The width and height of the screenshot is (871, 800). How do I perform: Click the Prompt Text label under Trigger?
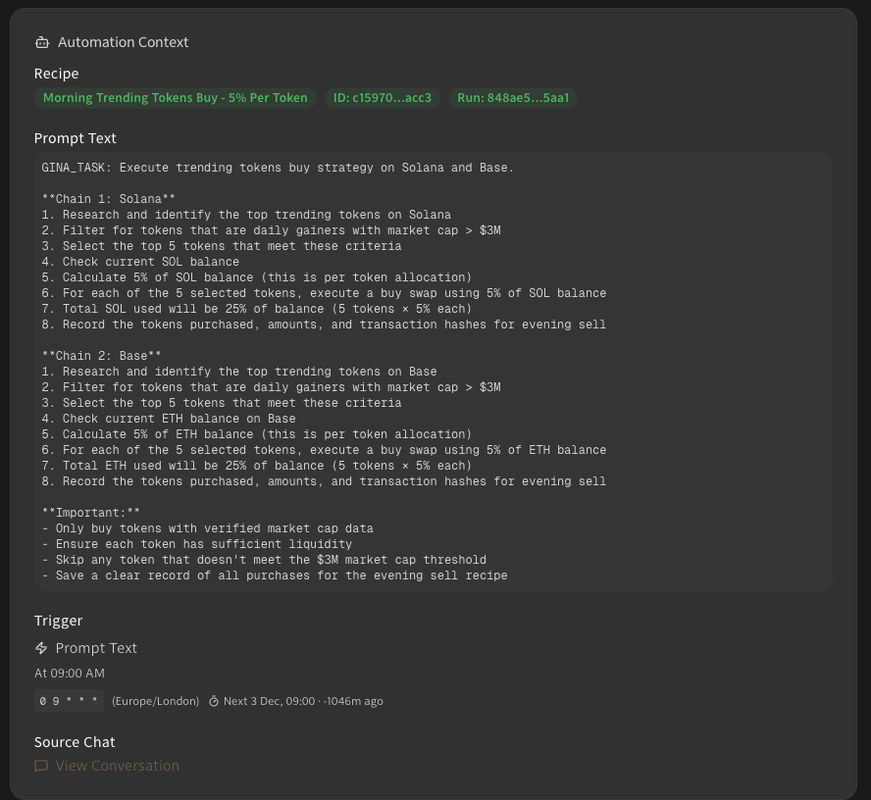96,648
